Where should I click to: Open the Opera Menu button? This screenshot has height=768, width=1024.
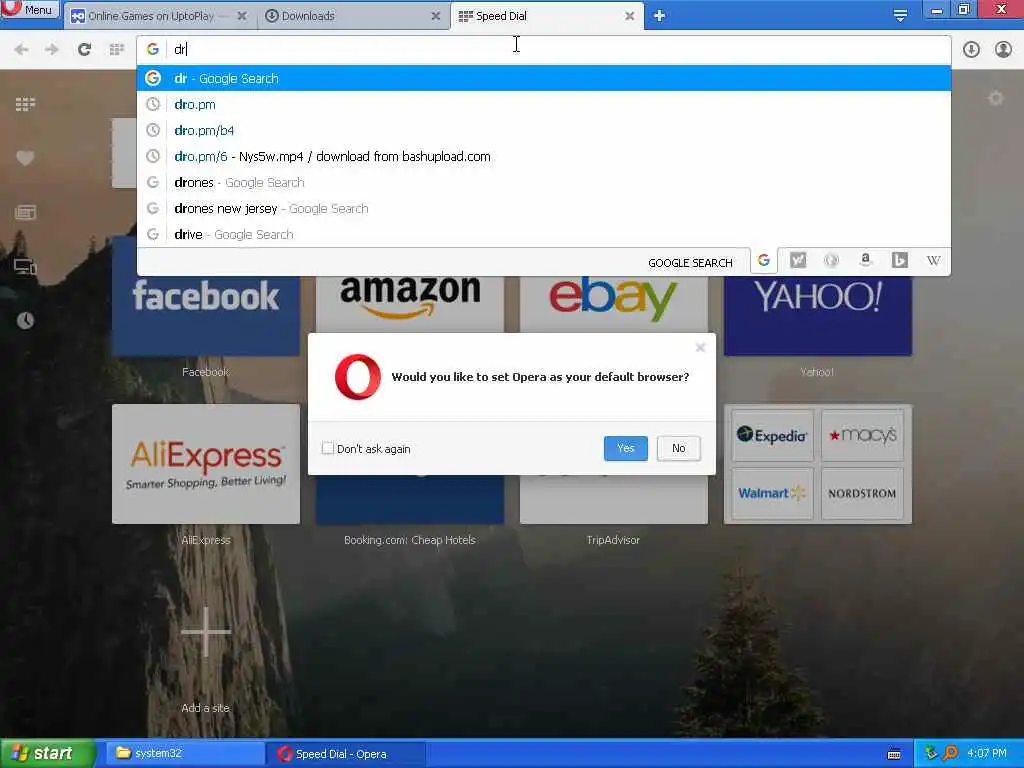pyautogui.click(x=30, y=10)
